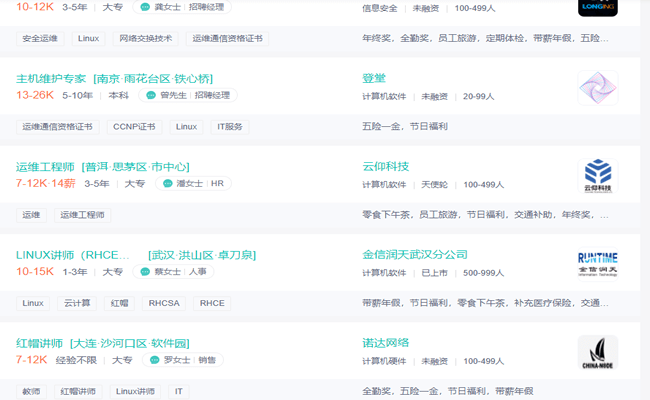
Task: Click 已上市 funding stage label
Action: (434, 273)
